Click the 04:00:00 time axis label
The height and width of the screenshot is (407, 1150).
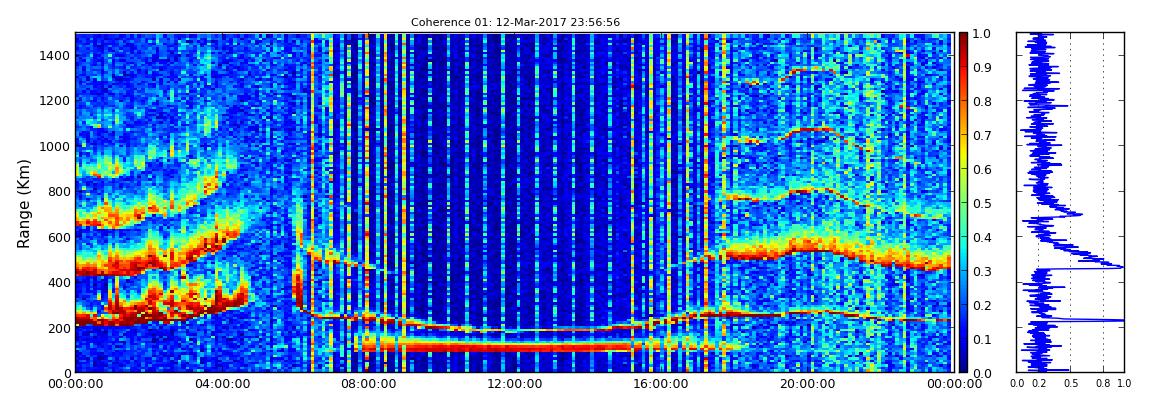[221, 384]
